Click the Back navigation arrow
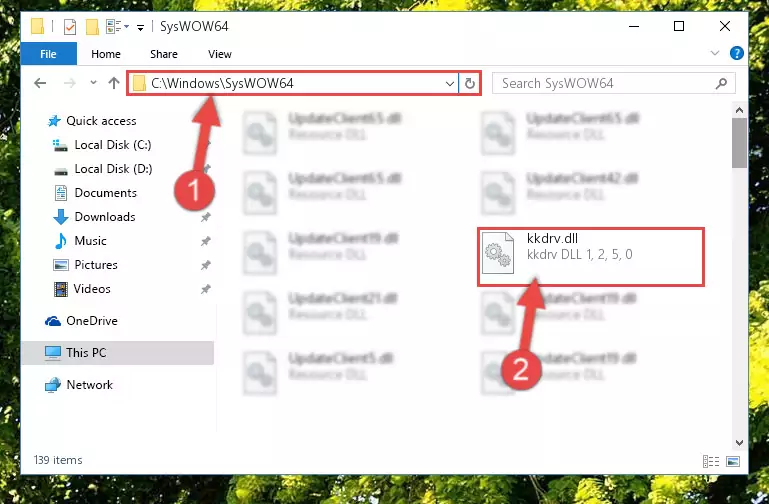This screenshot has height=504, width=769. 40,83
